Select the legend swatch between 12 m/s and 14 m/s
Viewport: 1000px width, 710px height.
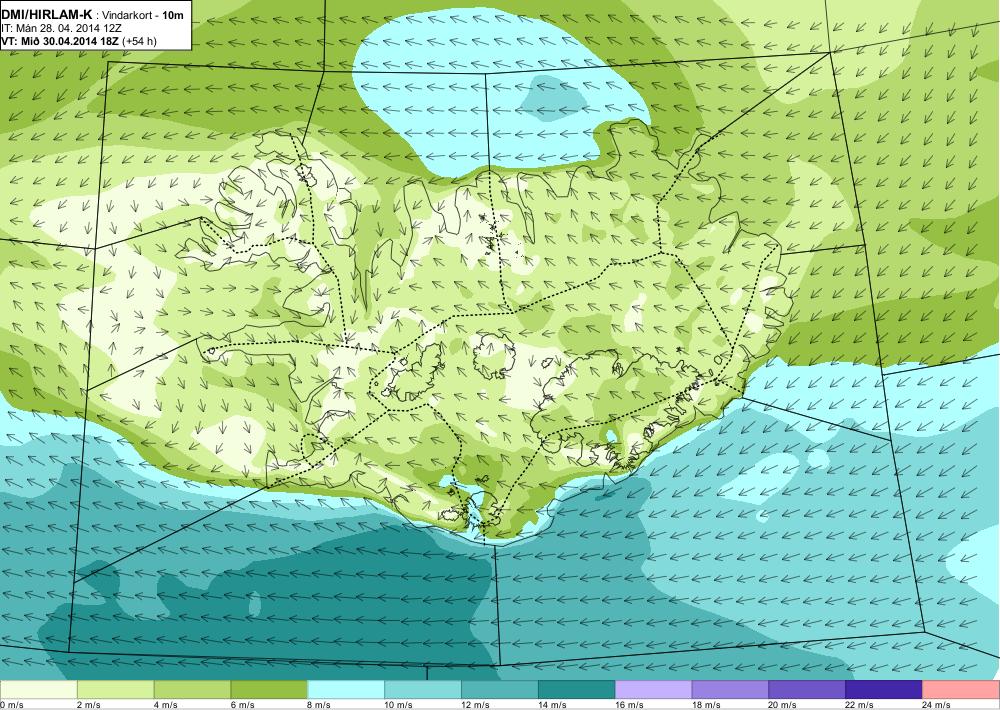coord(499,690)
